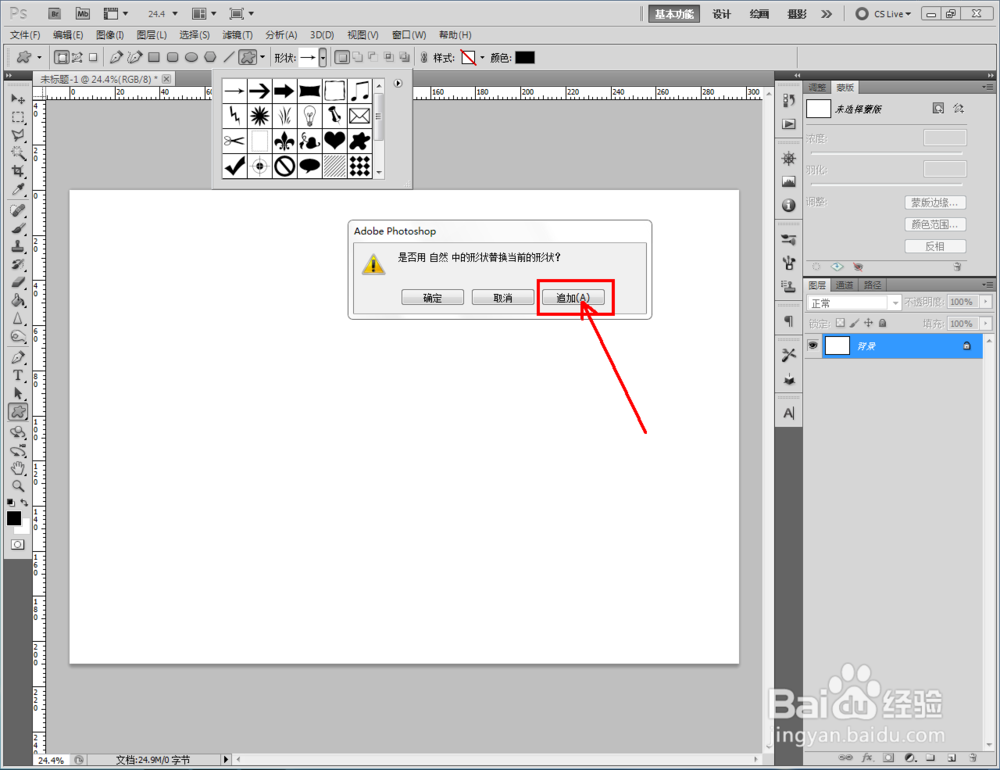The image size is (1000, 770).
Task: Toggle lock all icon
Action: coord(883,323)
